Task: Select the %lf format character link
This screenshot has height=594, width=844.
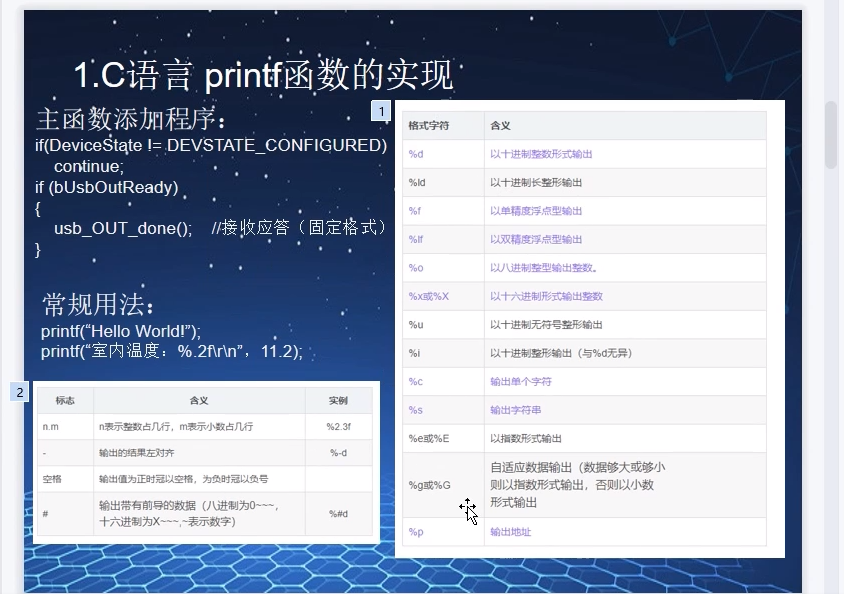Action: [x=417, y=239]
